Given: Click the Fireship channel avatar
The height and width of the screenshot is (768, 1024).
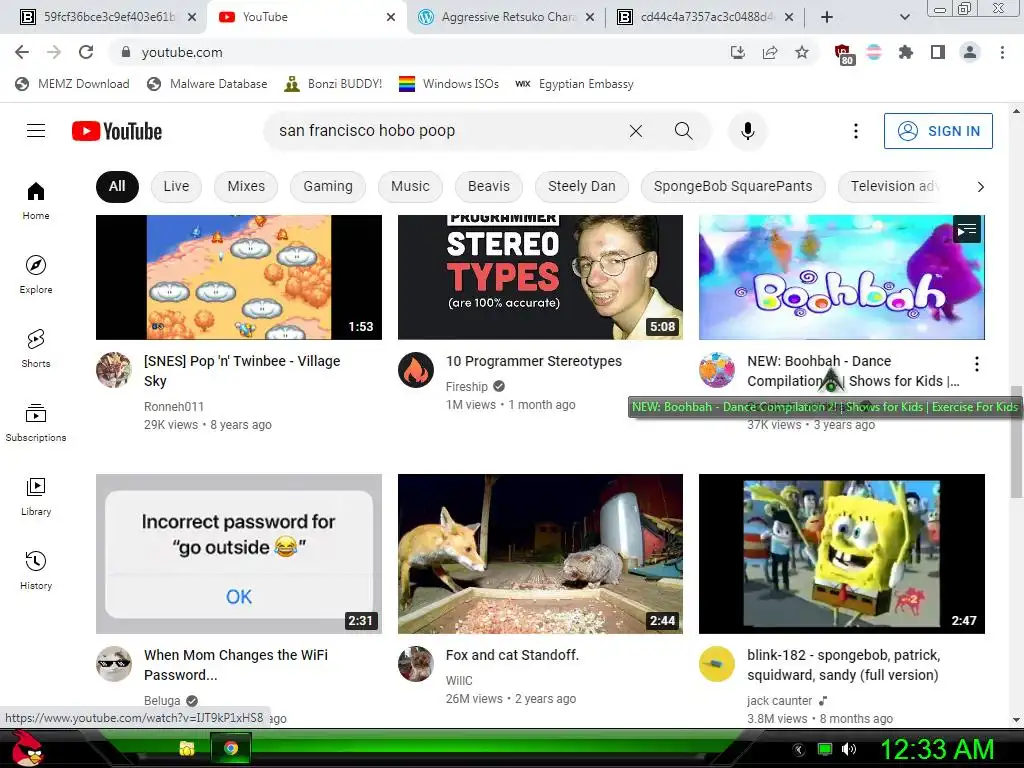Looking at the screenshot, I should (416, 370).
